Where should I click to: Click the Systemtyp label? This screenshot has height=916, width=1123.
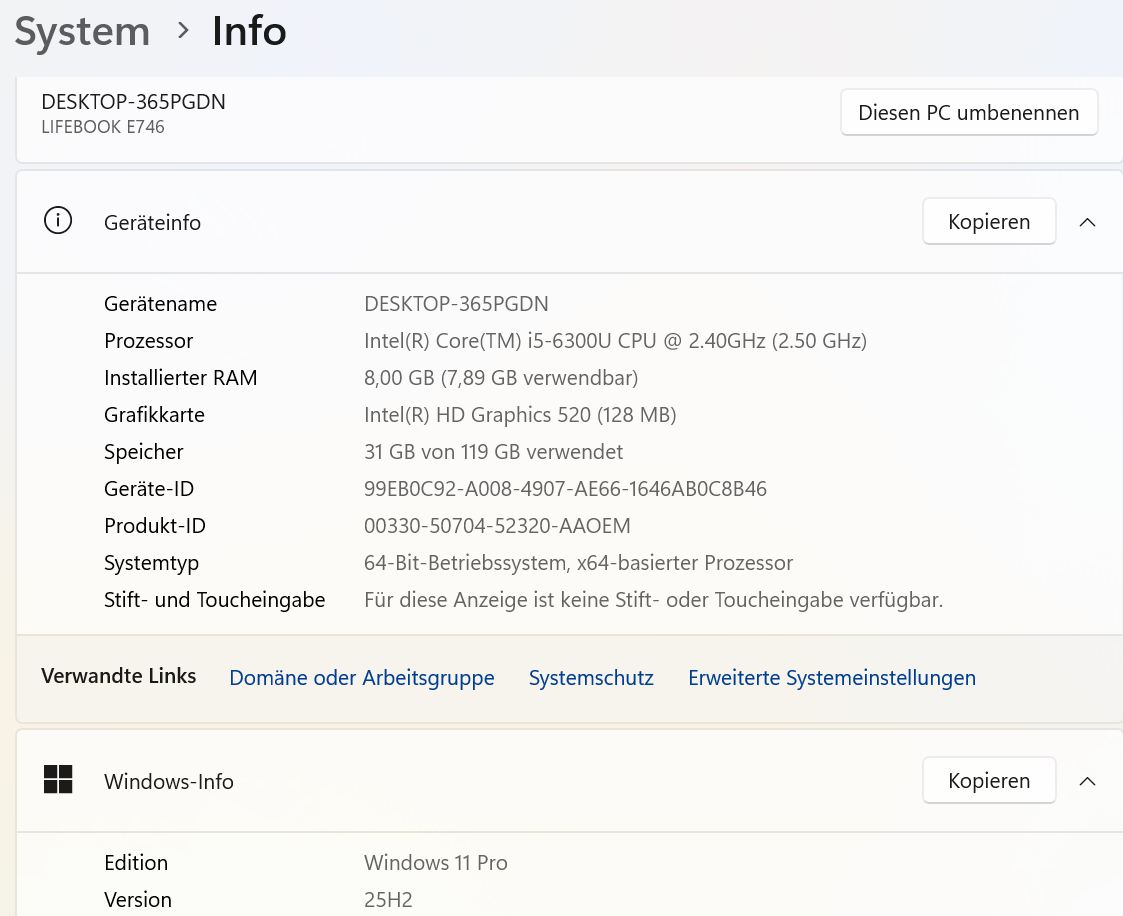coord(151,563)
